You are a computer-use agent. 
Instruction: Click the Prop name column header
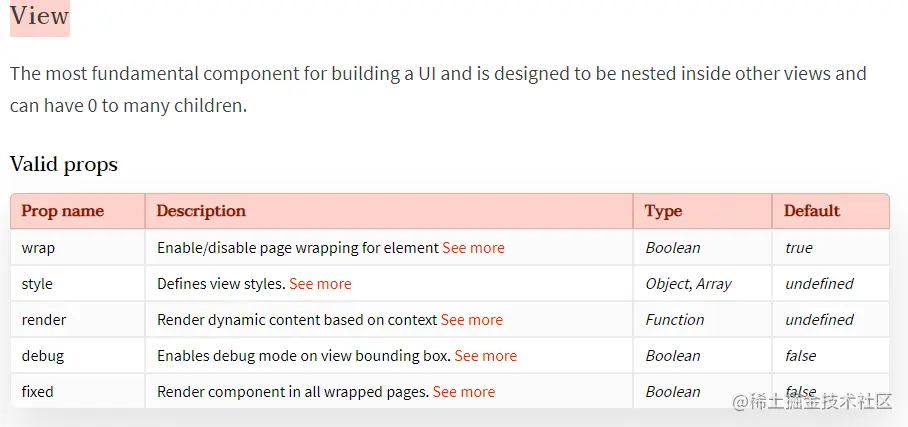(78, 211)
